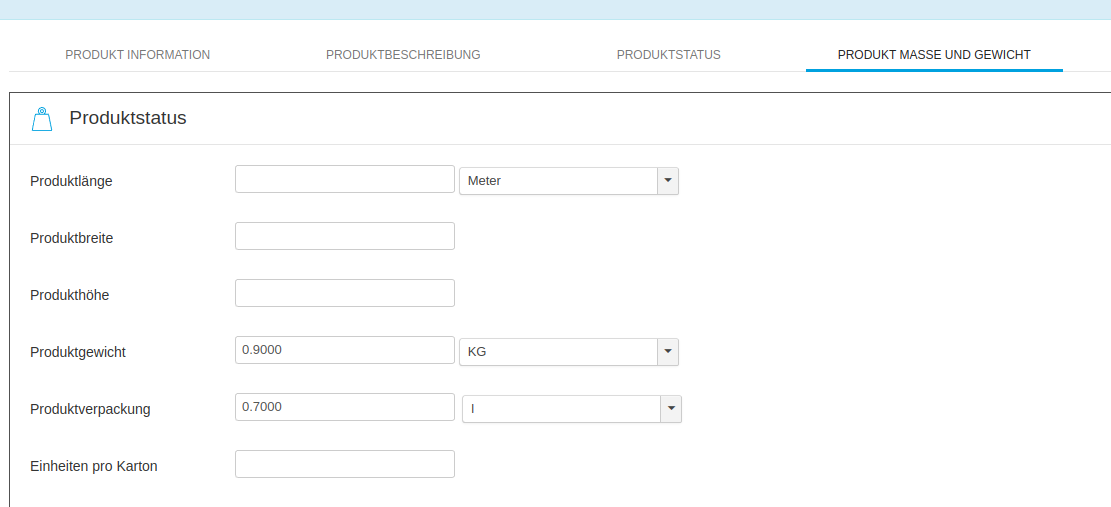Image resolution: width=1111 pixels, height=507 pixels.
Task: Click the Produktstatus section heading text
Action: (x=128, y=118)
